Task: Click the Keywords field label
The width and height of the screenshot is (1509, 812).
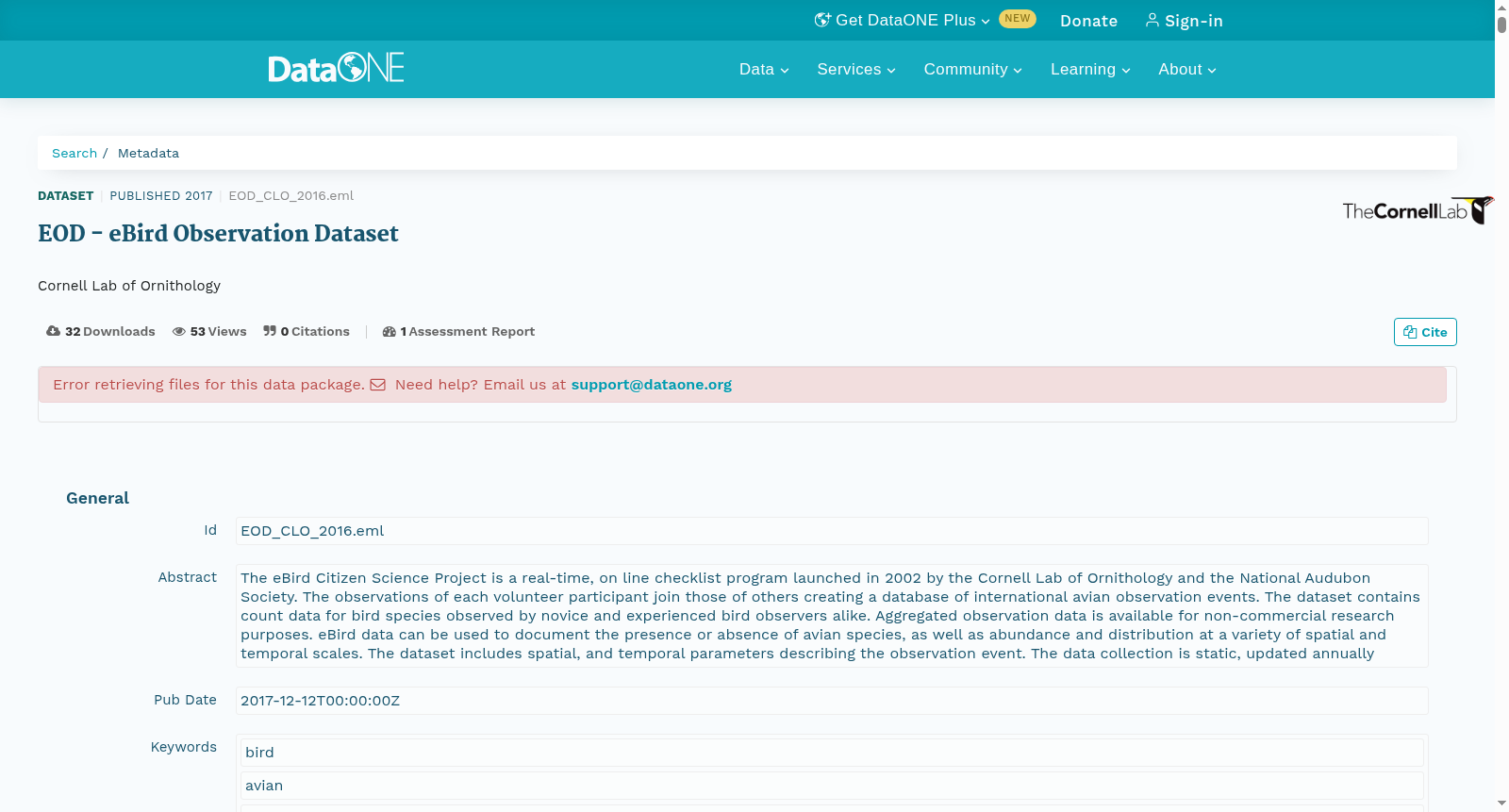Action: click(184, 747)
